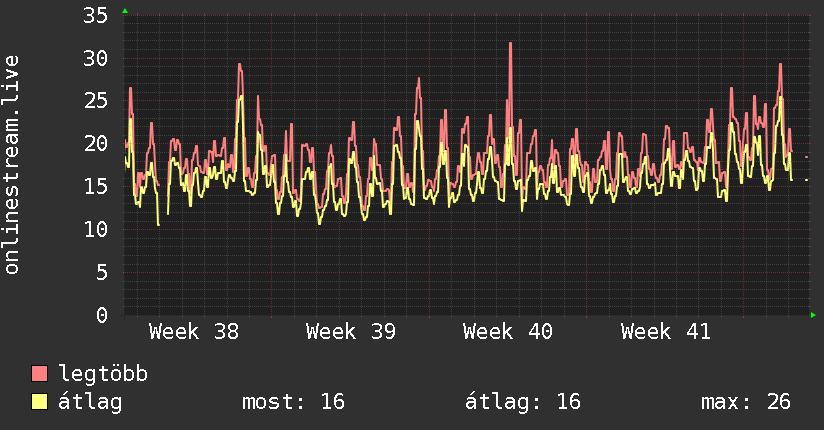Click the onlinestream.live vertical axis title
The width and height of the screenshot is (824, 430).
[11, 165]
